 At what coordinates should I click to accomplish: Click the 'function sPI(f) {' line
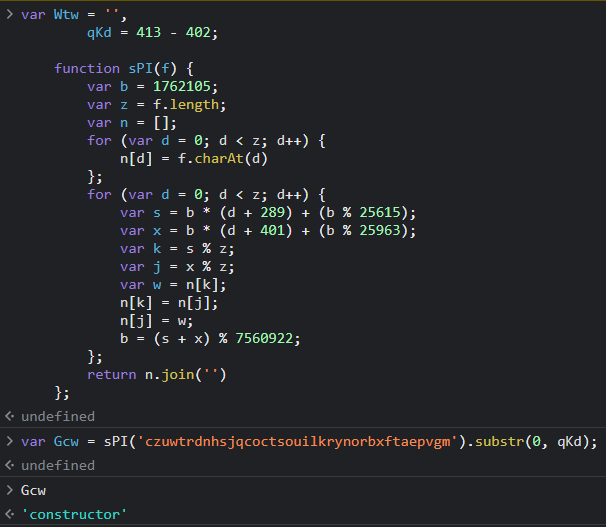(x=124, y=68)
